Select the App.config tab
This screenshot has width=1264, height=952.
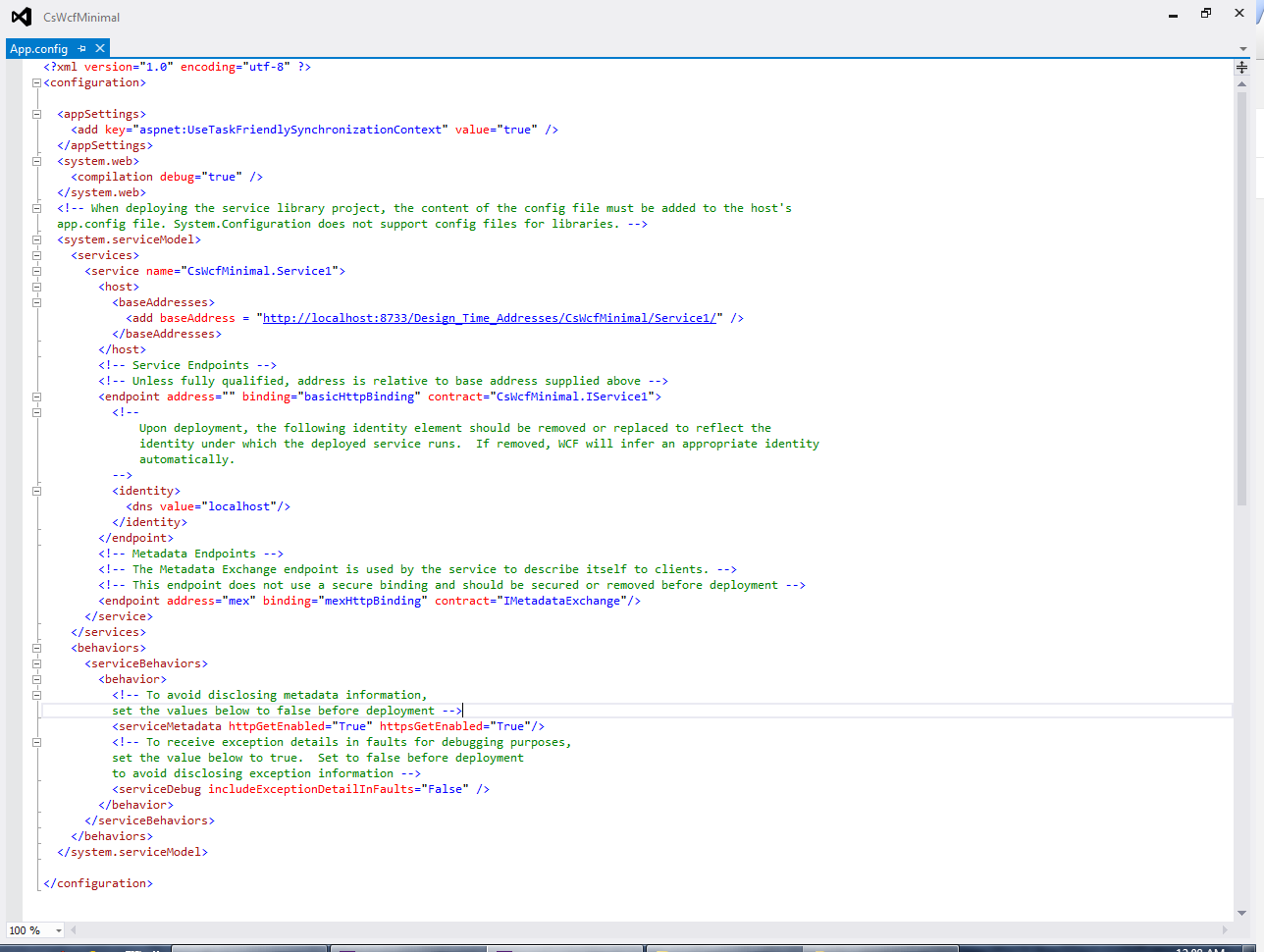click(x=39, y=47)
